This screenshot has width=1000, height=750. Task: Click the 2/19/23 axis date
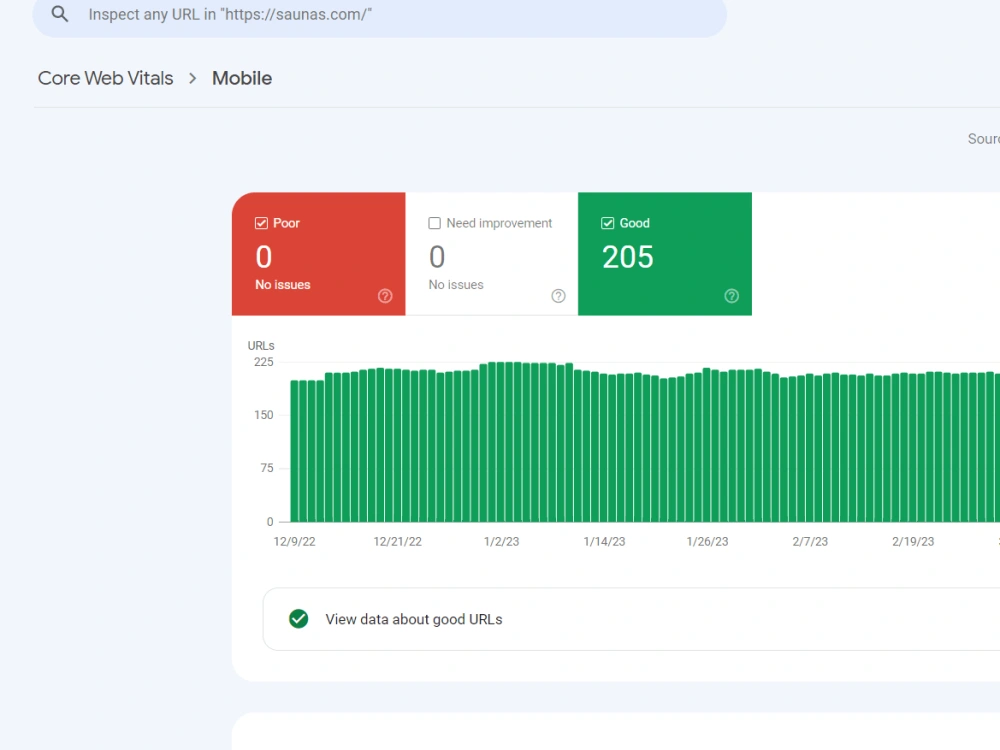click(x=913, y=541)
